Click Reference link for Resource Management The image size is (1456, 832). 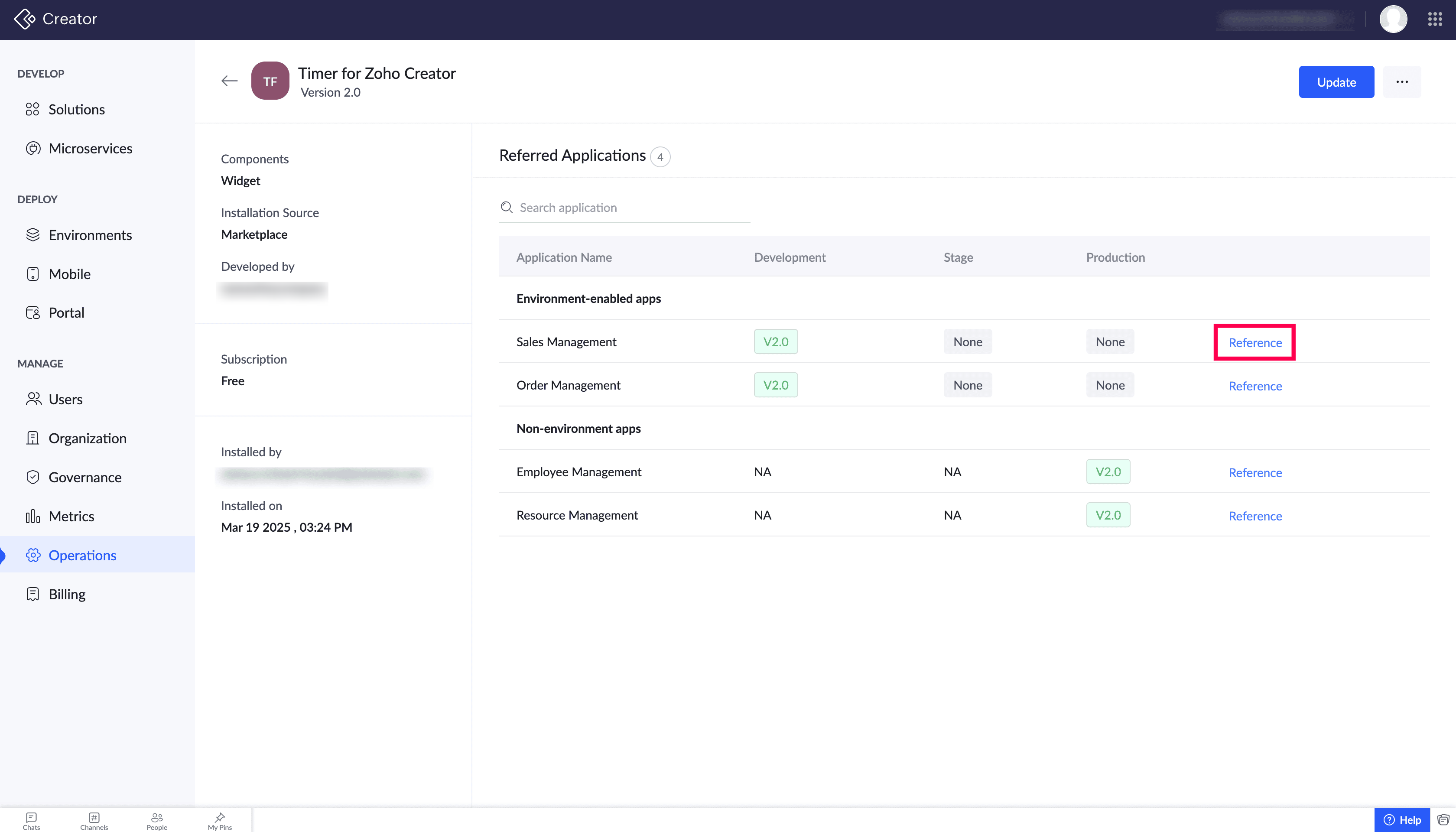pos(1255,516)
